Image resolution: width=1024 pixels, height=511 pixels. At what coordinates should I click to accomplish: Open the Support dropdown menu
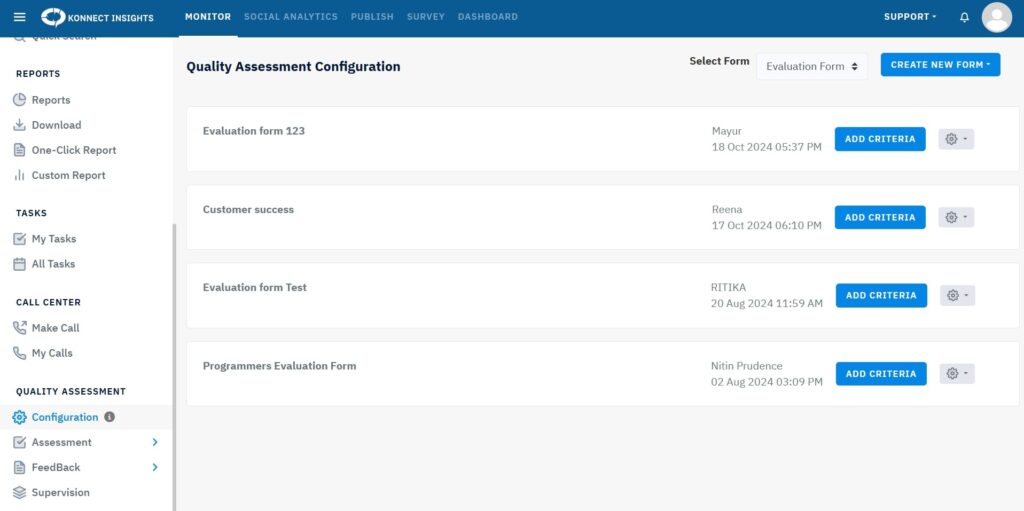pyautogui.click(x=910, y=17)
